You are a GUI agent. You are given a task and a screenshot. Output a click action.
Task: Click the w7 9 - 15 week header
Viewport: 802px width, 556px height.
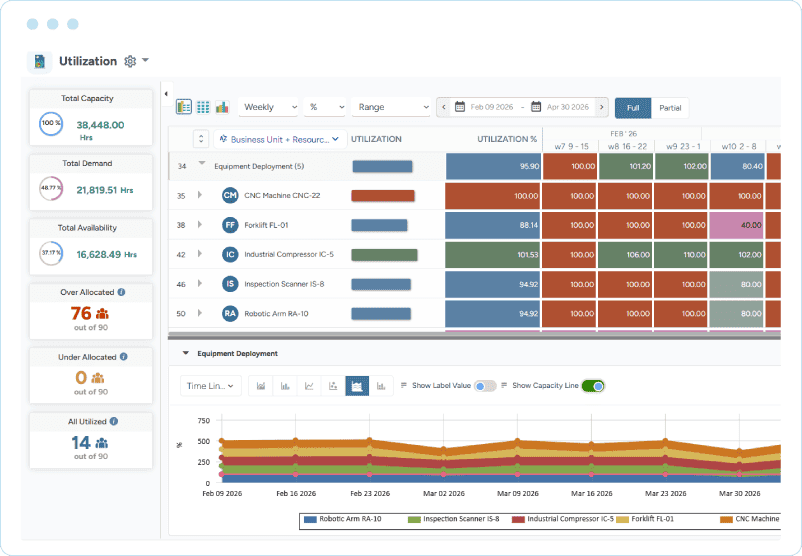click(571, 146)
